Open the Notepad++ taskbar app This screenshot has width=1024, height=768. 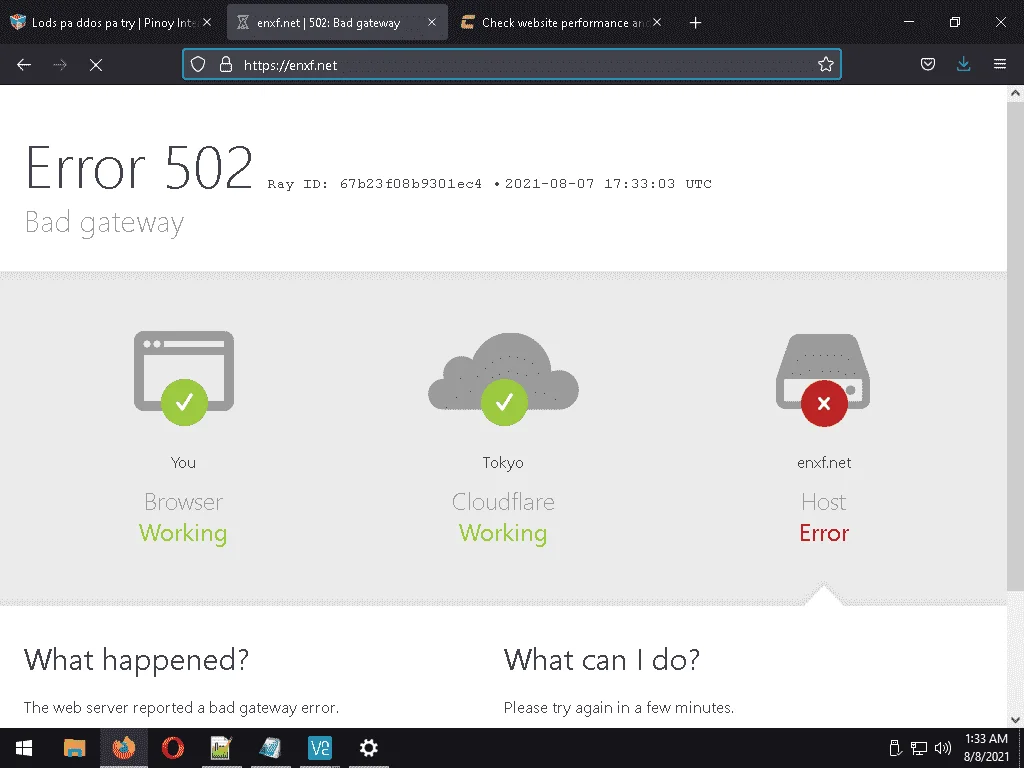tap(221, 748)
